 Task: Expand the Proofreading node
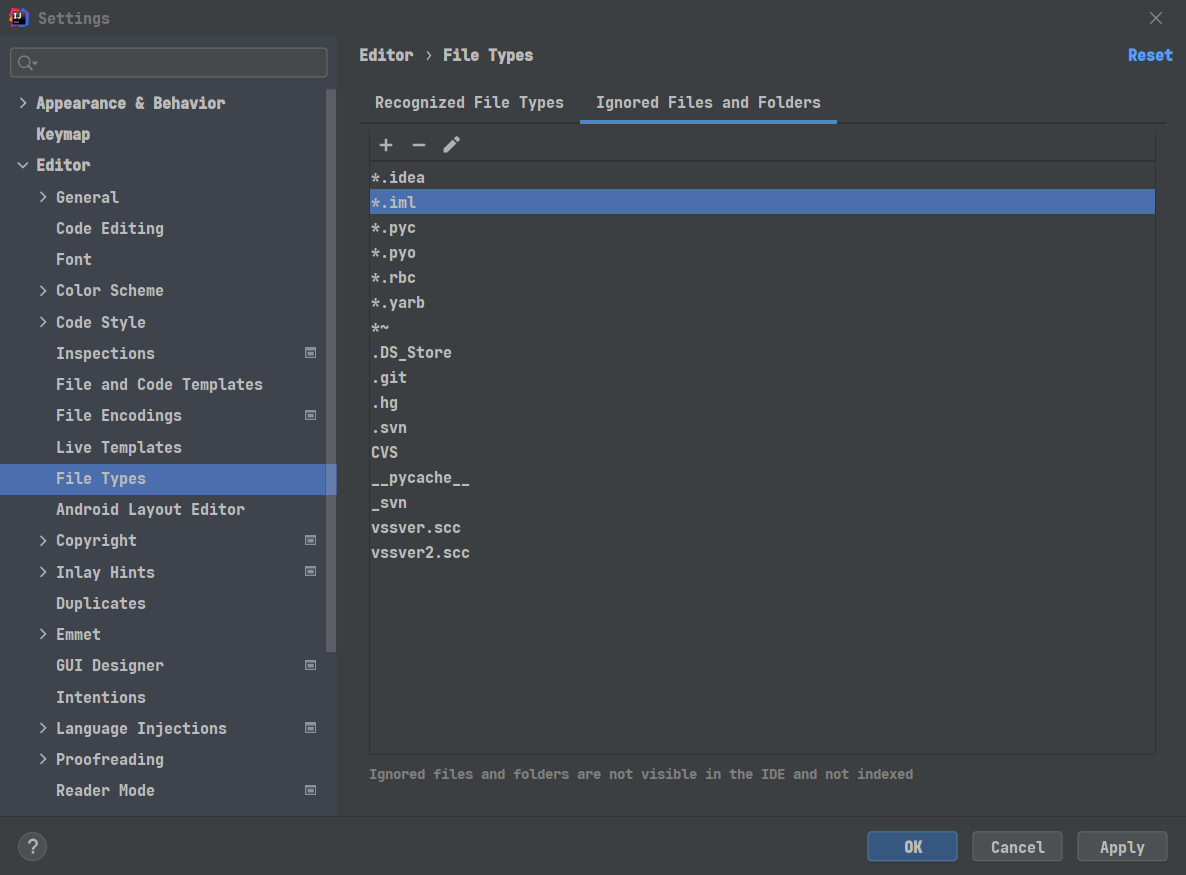pyautogui.click(x=43, y=759)
